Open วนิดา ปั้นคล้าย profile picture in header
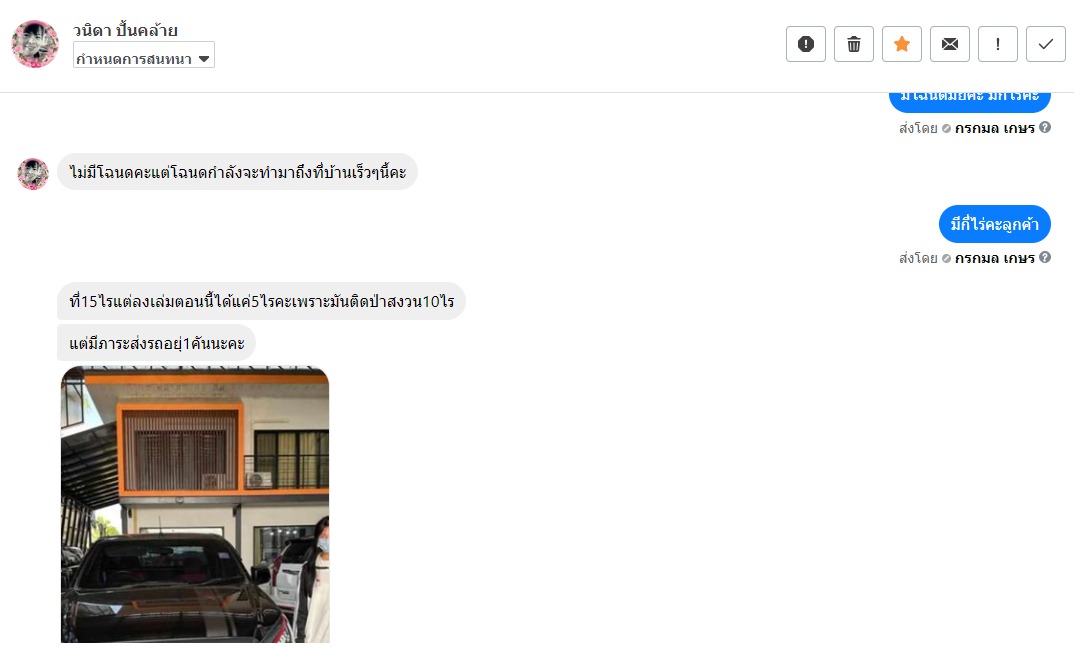Image resolution: width=1074 pixels, height=652 pixels. [35, 44]
